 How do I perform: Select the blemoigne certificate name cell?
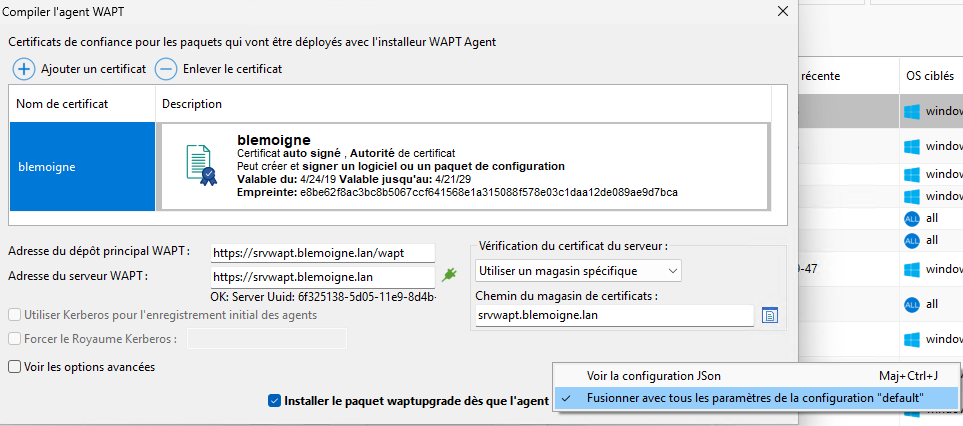pos(82,166)
